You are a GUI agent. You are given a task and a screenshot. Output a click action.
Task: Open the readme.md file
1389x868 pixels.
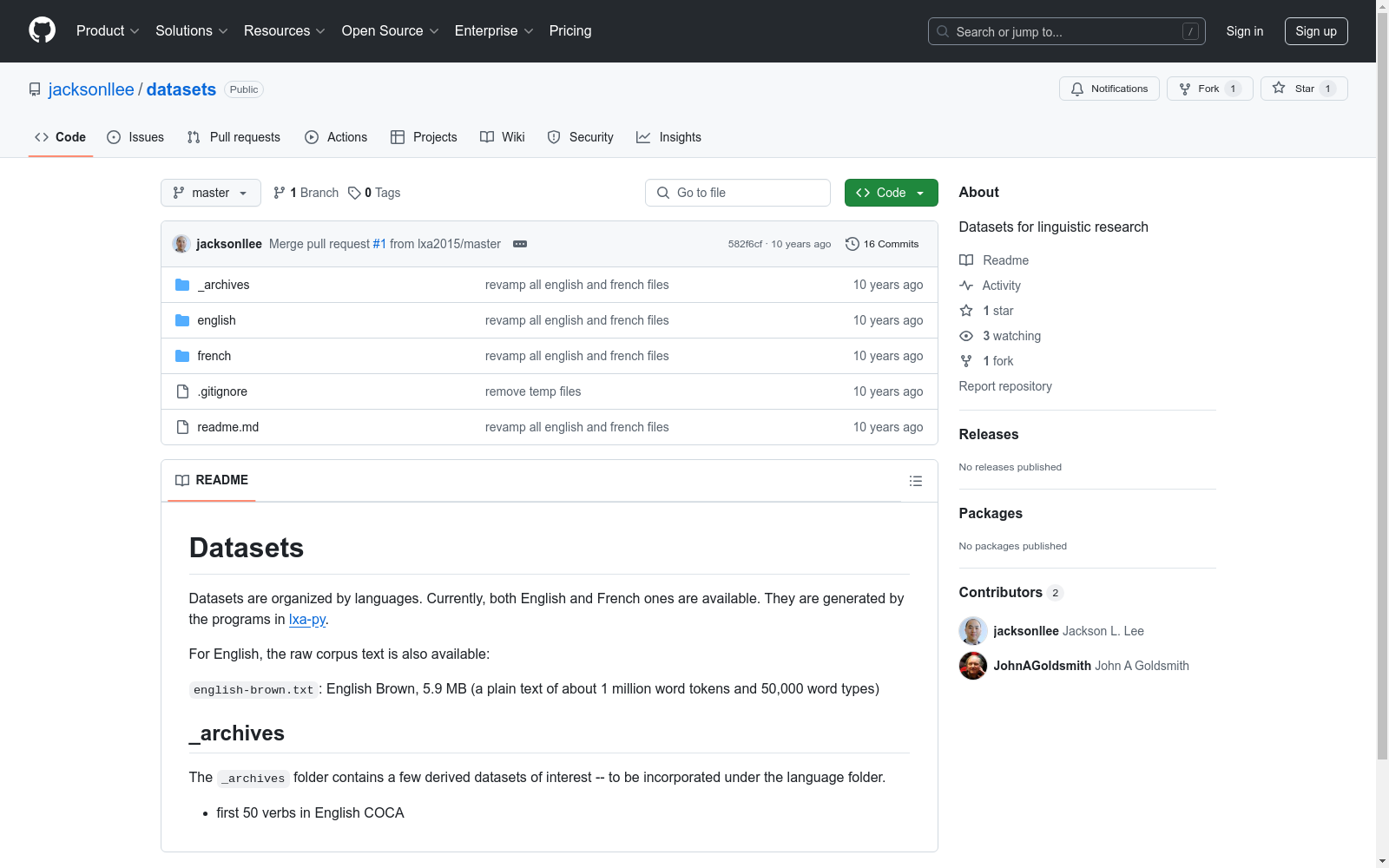228,427
